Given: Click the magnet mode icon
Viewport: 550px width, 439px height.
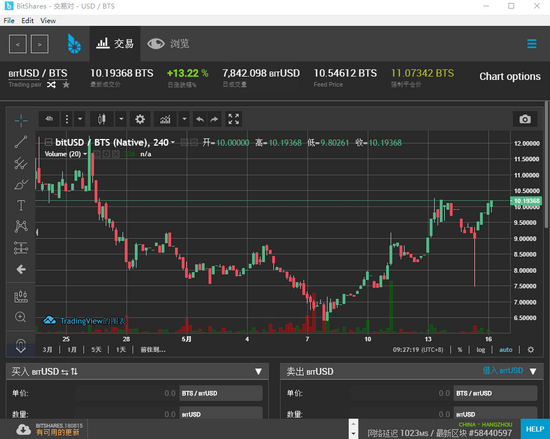Looking at the screenshot, I should click(21, 345).
